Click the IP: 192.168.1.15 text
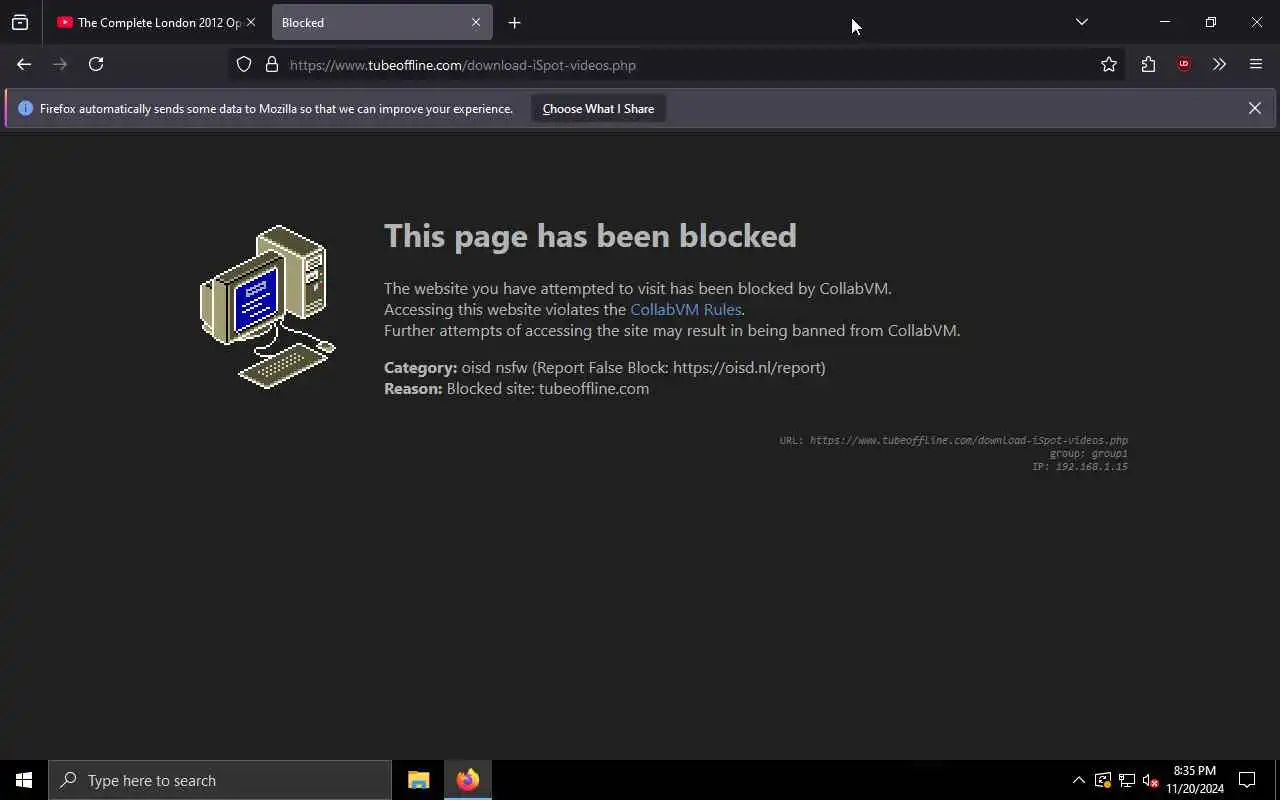 pos(1080,466)
